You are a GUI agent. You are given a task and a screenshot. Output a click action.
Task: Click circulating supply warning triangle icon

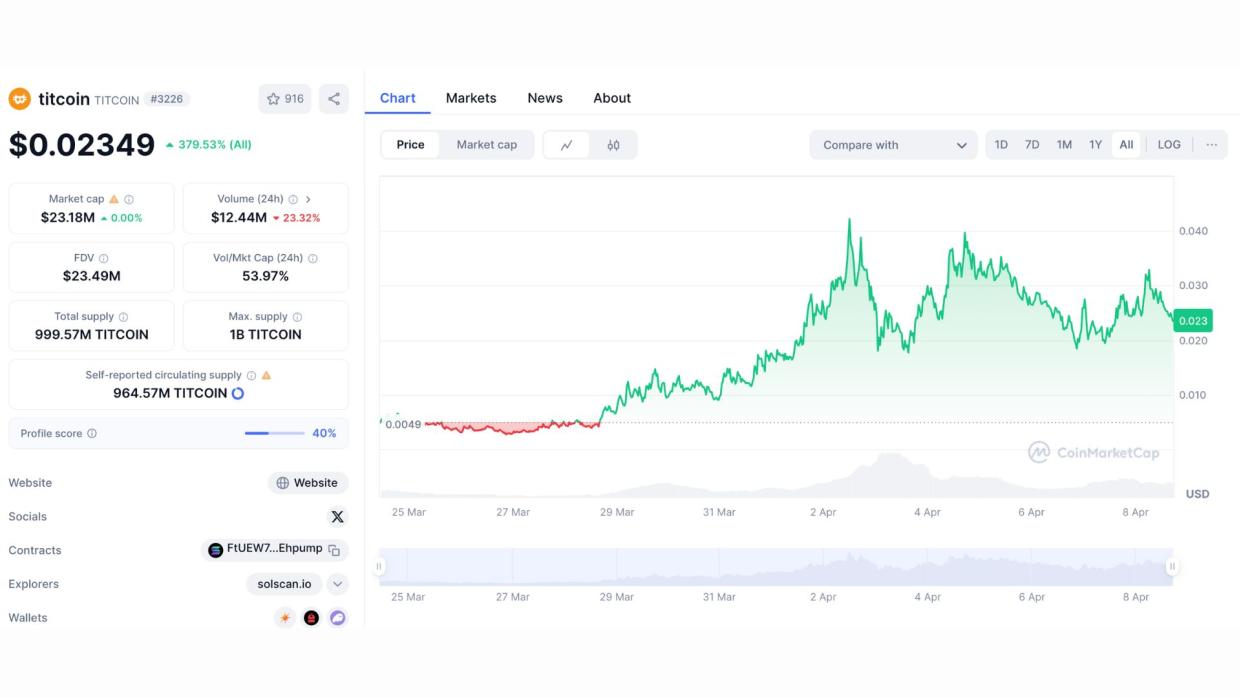point(266,376)
